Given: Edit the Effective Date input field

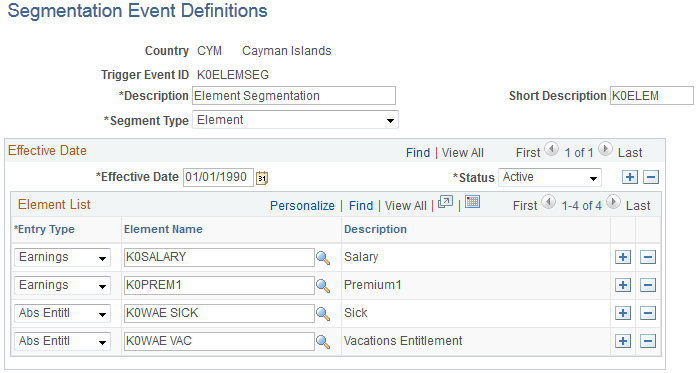Looking at the screenshot, I should coord(218,177).
